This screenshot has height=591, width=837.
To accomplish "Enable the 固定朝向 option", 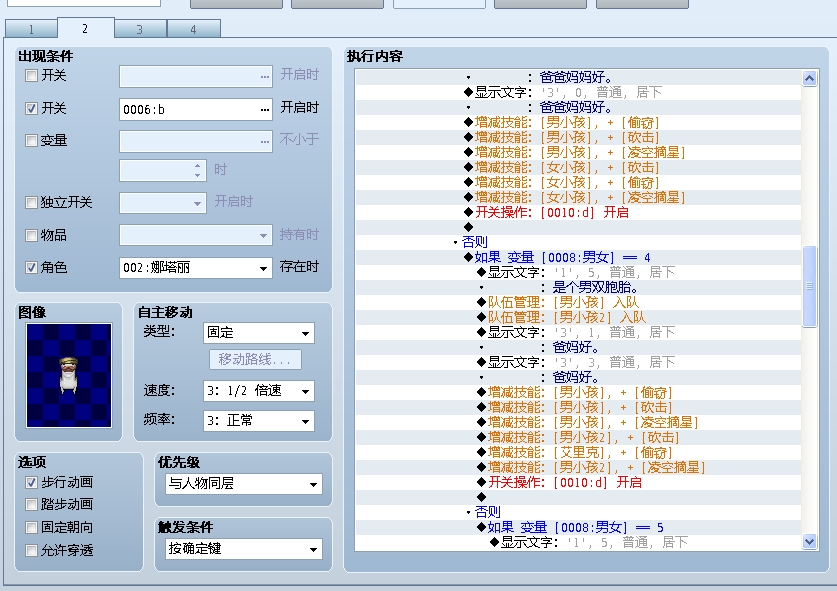I will click(31, 527).
